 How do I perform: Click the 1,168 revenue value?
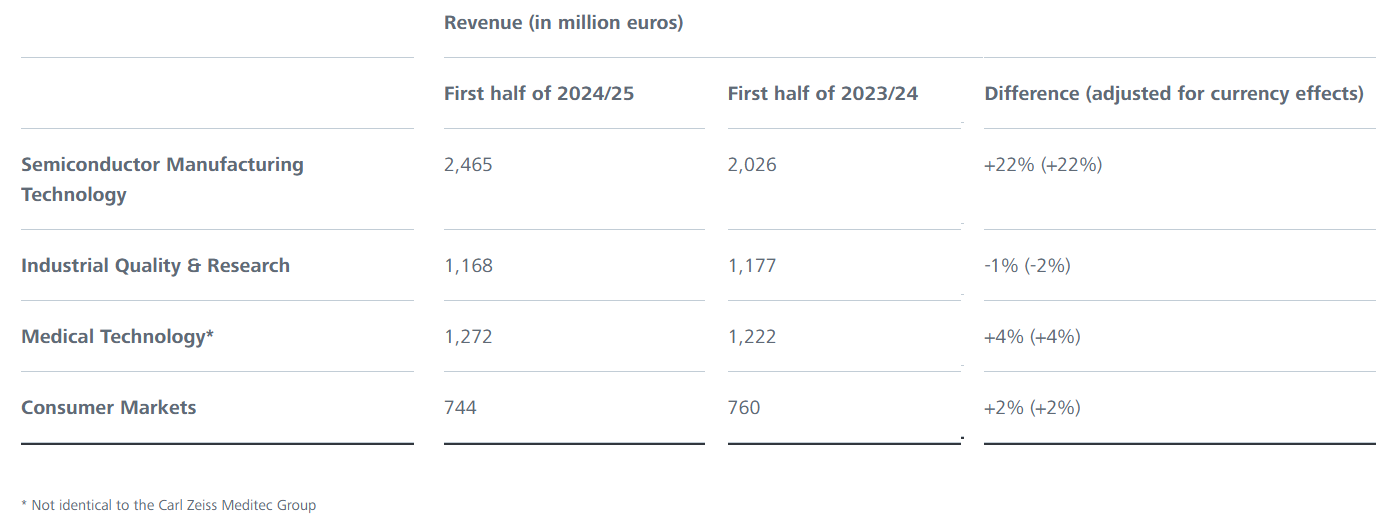(x=468, y=266)
